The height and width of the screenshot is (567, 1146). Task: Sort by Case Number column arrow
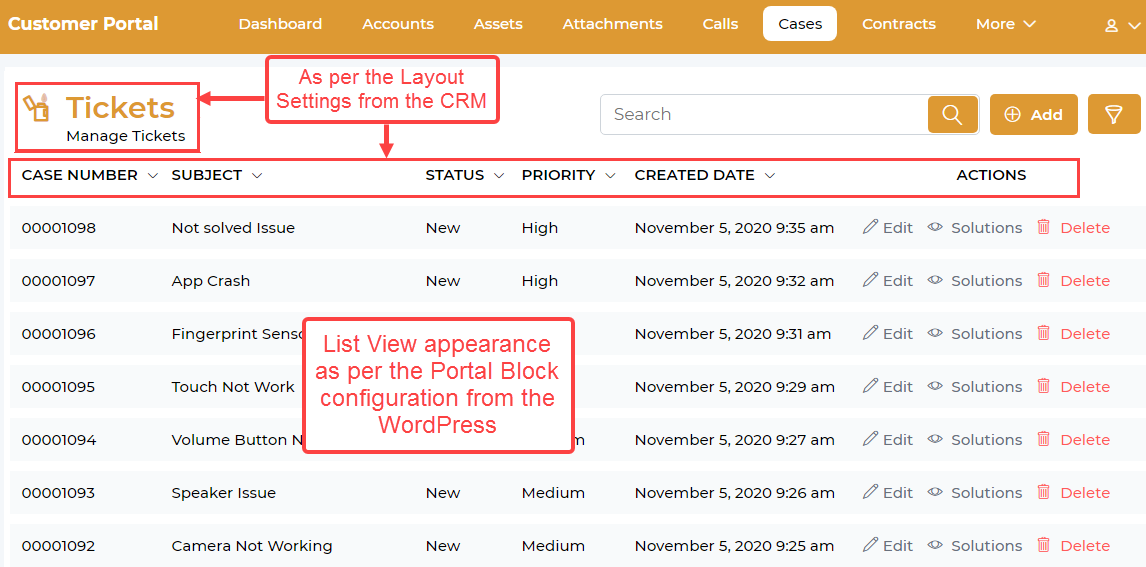click(153, 176)
